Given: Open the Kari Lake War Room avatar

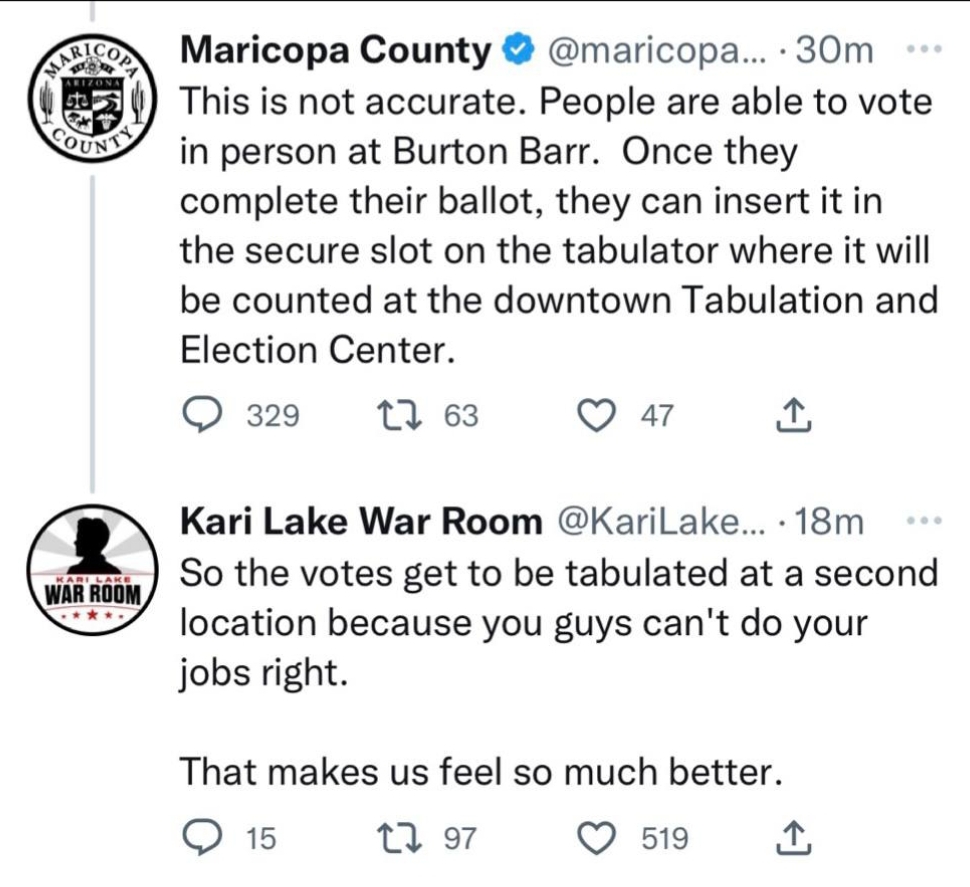Looking at the screenshot, I should 93,570.
